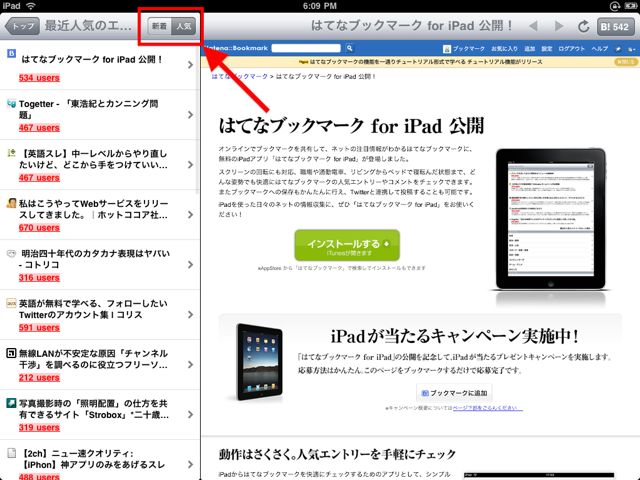Viewport: 640px width, 480px height.
Task: Click favicon of Togetter entry
Action: point(11,103)
